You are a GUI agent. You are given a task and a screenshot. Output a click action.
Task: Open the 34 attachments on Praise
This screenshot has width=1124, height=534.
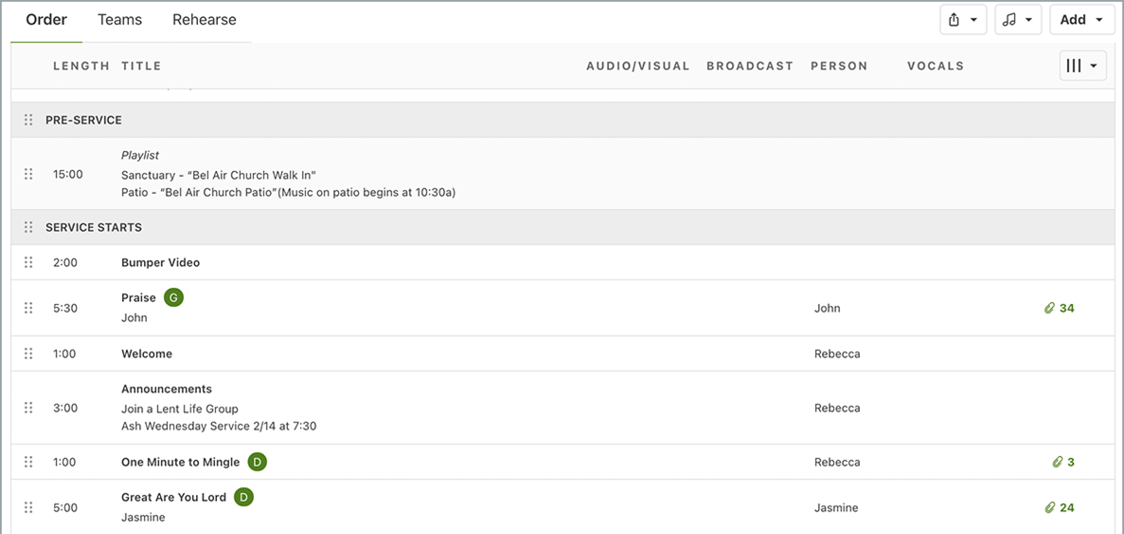[1059, 308]
